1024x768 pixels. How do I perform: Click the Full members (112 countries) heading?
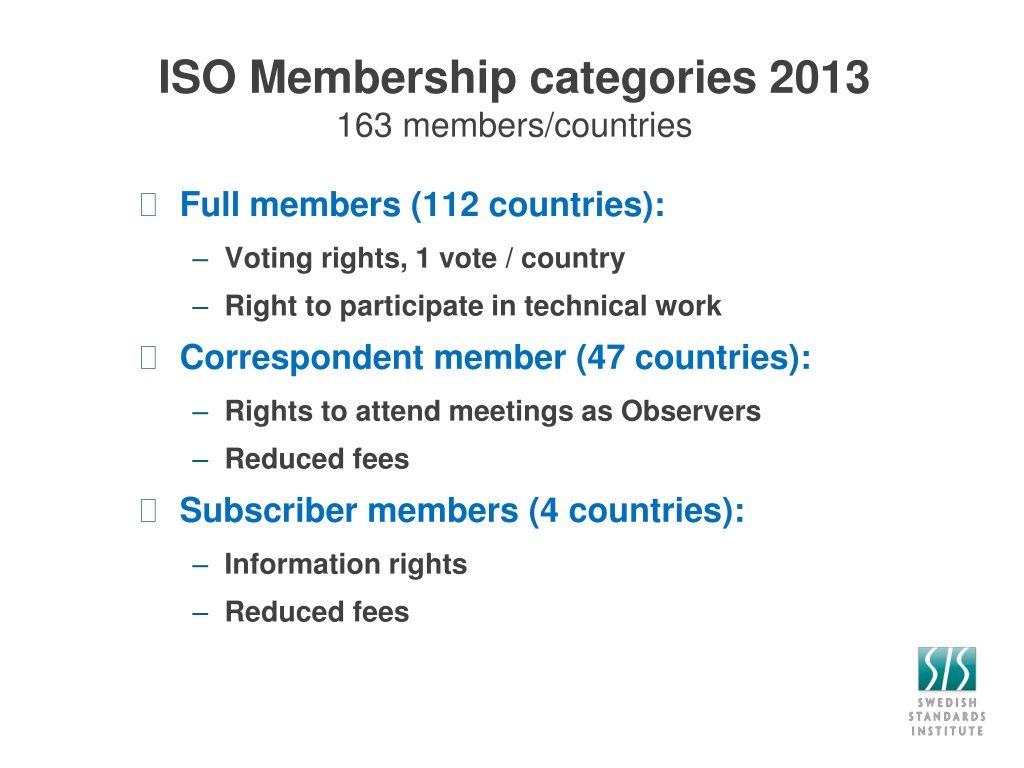[422, 204]
